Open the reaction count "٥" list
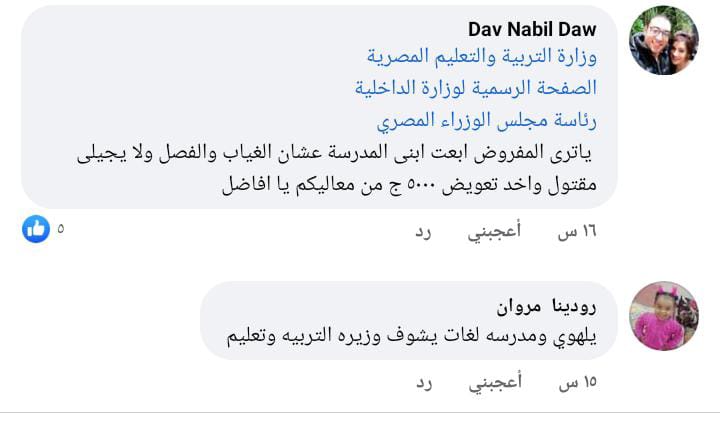Viewport: 720px width, 423px height. coord(61,229)
